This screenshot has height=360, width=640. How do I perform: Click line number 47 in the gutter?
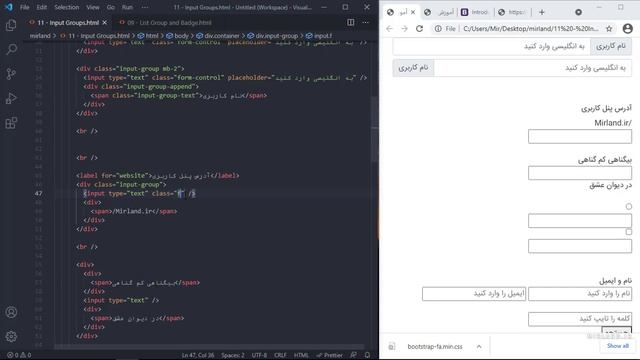pos(38,193)
